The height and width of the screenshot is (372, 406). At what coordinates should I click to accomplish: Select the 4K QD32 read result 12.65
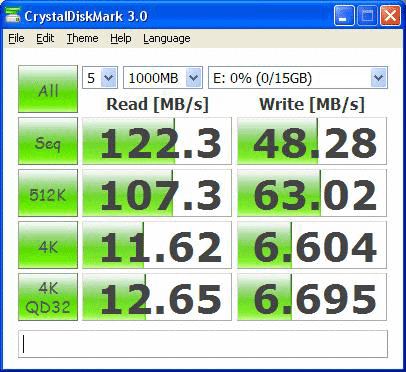(157, 297)
